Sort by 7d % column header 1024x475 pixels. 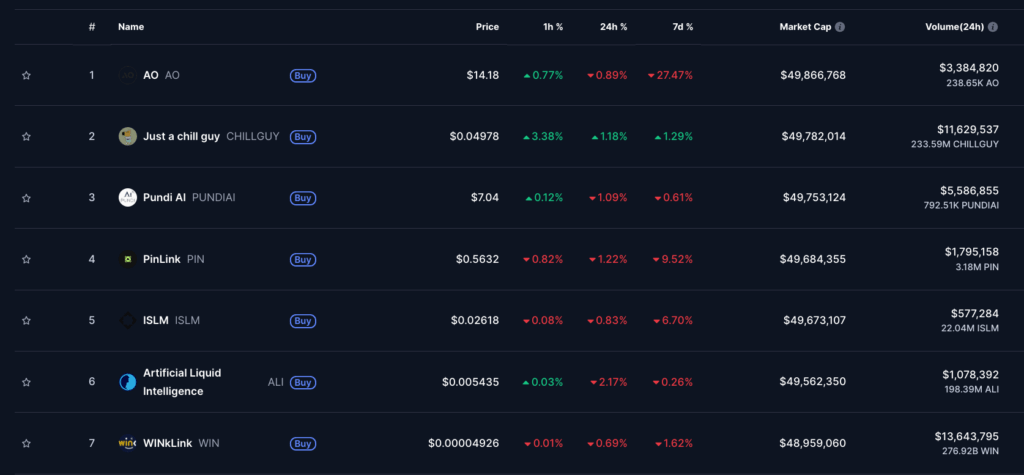coord(681,27)
